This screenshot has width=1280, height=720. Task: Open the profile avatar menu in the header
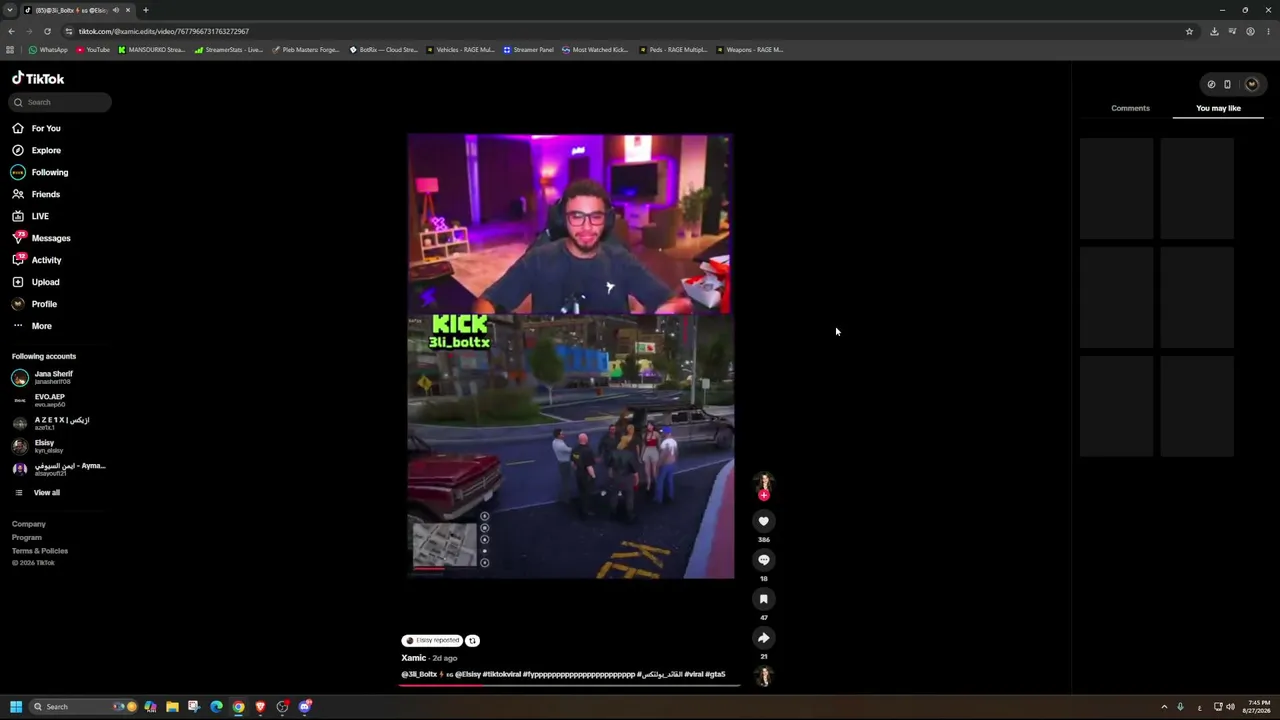[1251, 84]
